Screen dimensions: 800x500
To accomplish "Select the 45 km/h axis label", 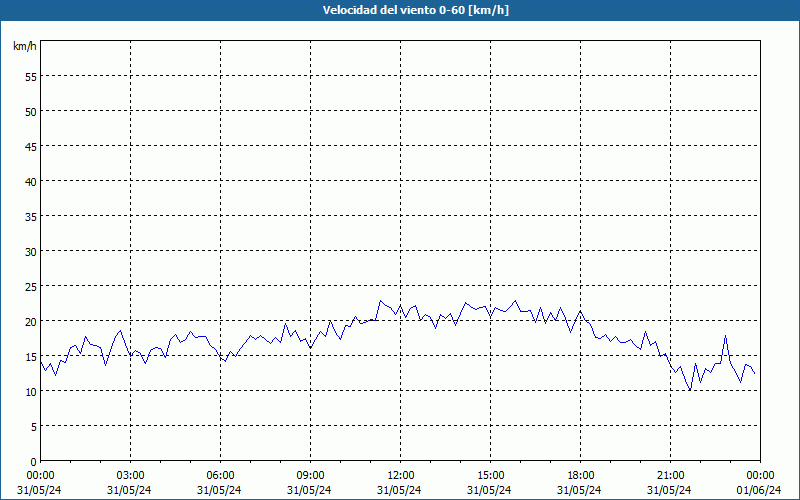I will pos(31,147).
